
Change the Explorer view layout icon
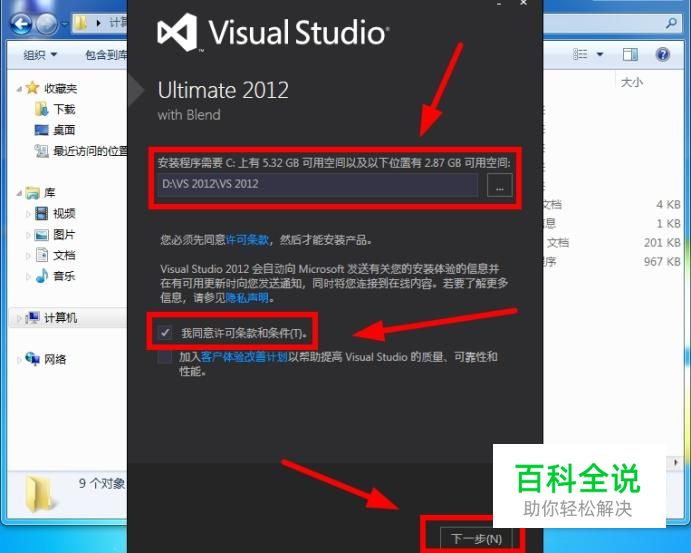(x=580, y=54)
